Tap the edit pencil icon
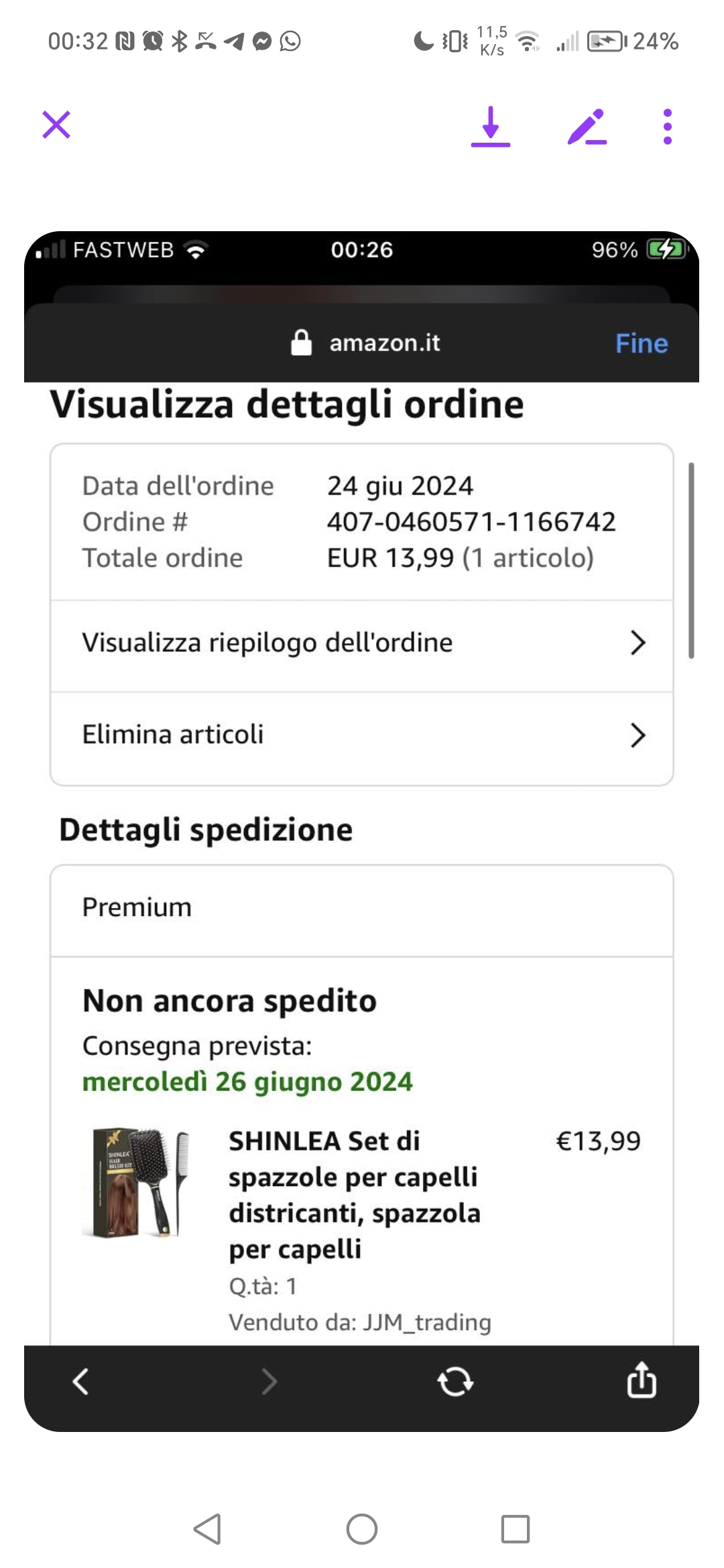Image resolution: width=724 pixels, height=1568 pixels. coord(587,126)
